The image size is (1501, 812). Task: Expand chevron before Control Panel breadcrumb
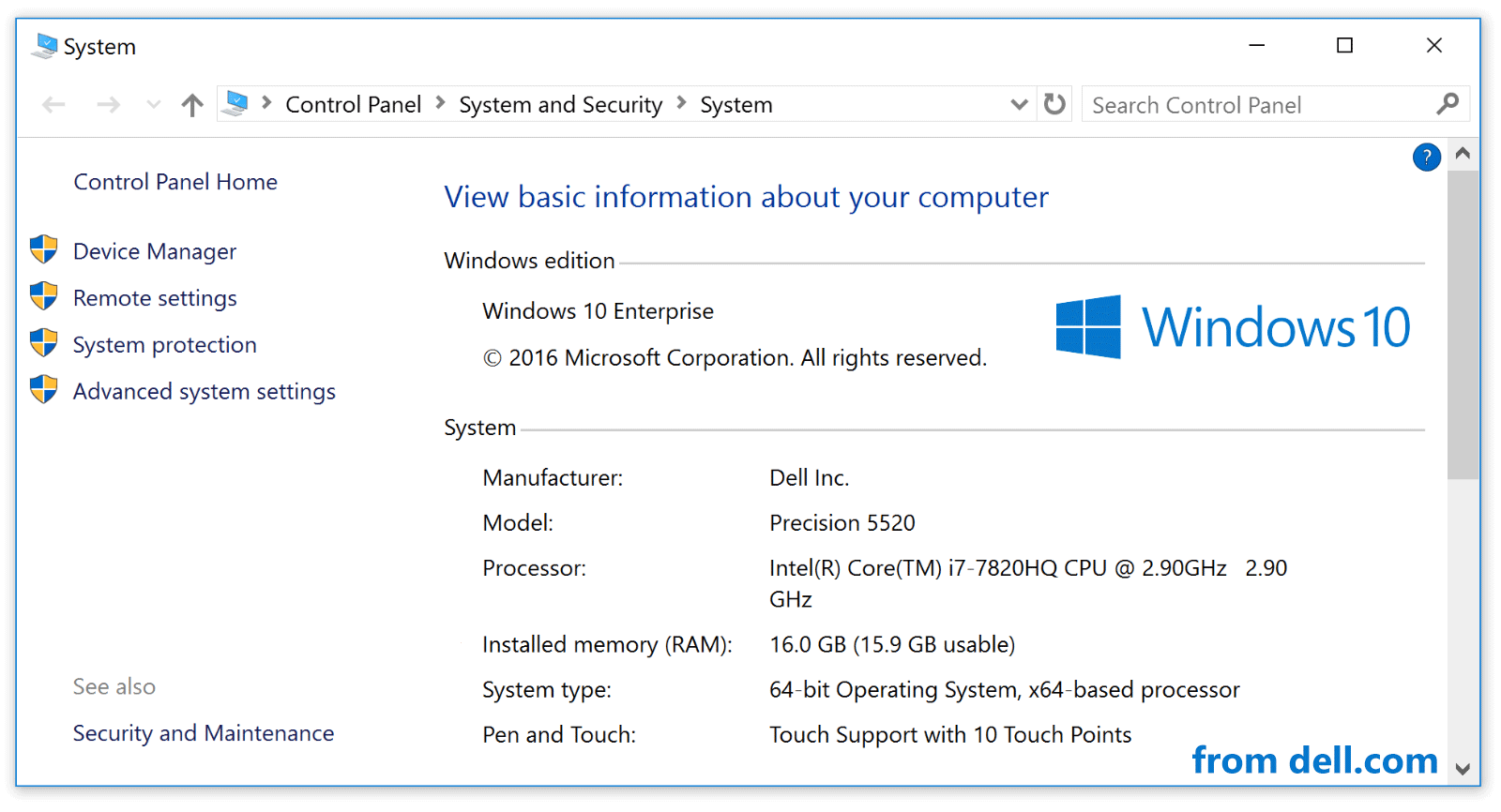tap(266, 102)
